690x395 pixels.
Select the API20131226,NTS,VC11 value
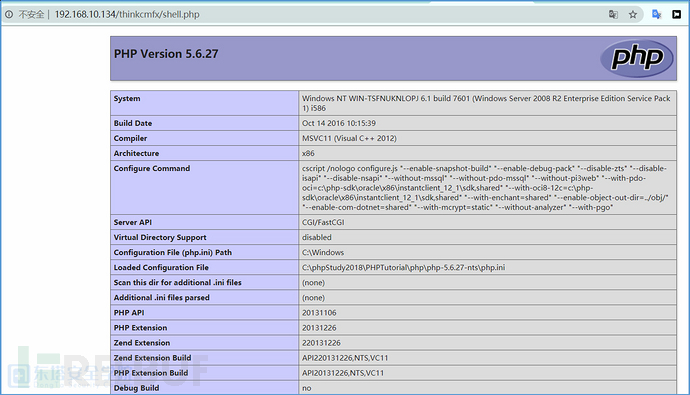pyautogui.click(x=343, y=373)
